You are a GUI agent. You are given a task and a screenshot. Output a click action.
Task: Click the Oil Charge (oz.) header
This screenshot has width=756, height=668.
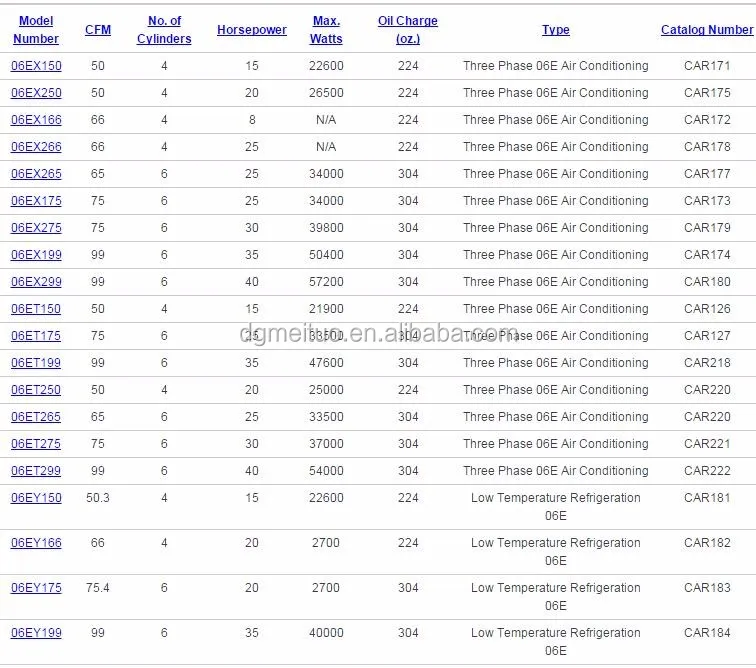pos(408,30)
